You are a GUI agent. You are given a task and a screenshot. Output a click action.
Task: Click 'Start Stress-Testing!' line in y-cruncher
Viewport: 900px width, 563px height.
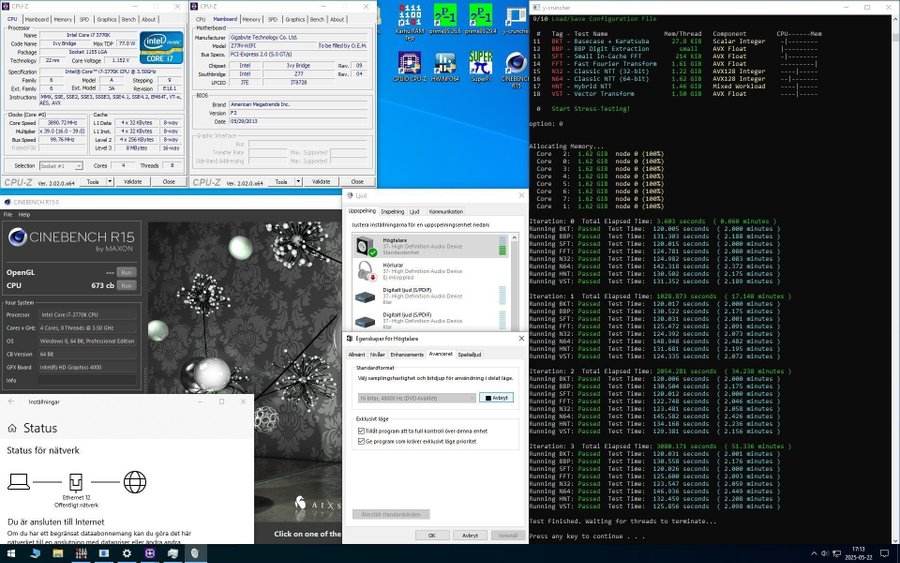click(x=591, y=108)
